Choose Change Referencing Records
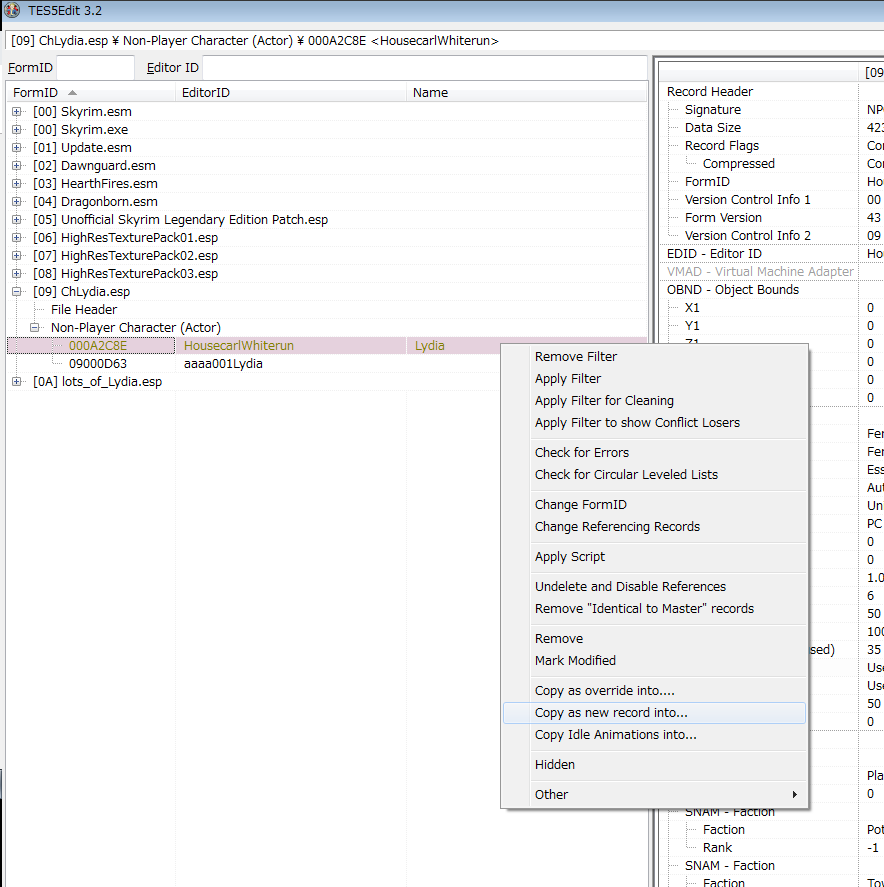The height and width of the screenshot is (887, 884). [654, 527]
